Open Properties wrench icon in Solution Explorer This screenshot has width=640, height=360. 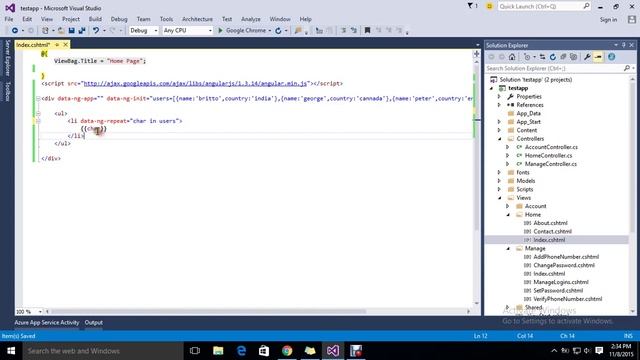(x=587, y=57)
